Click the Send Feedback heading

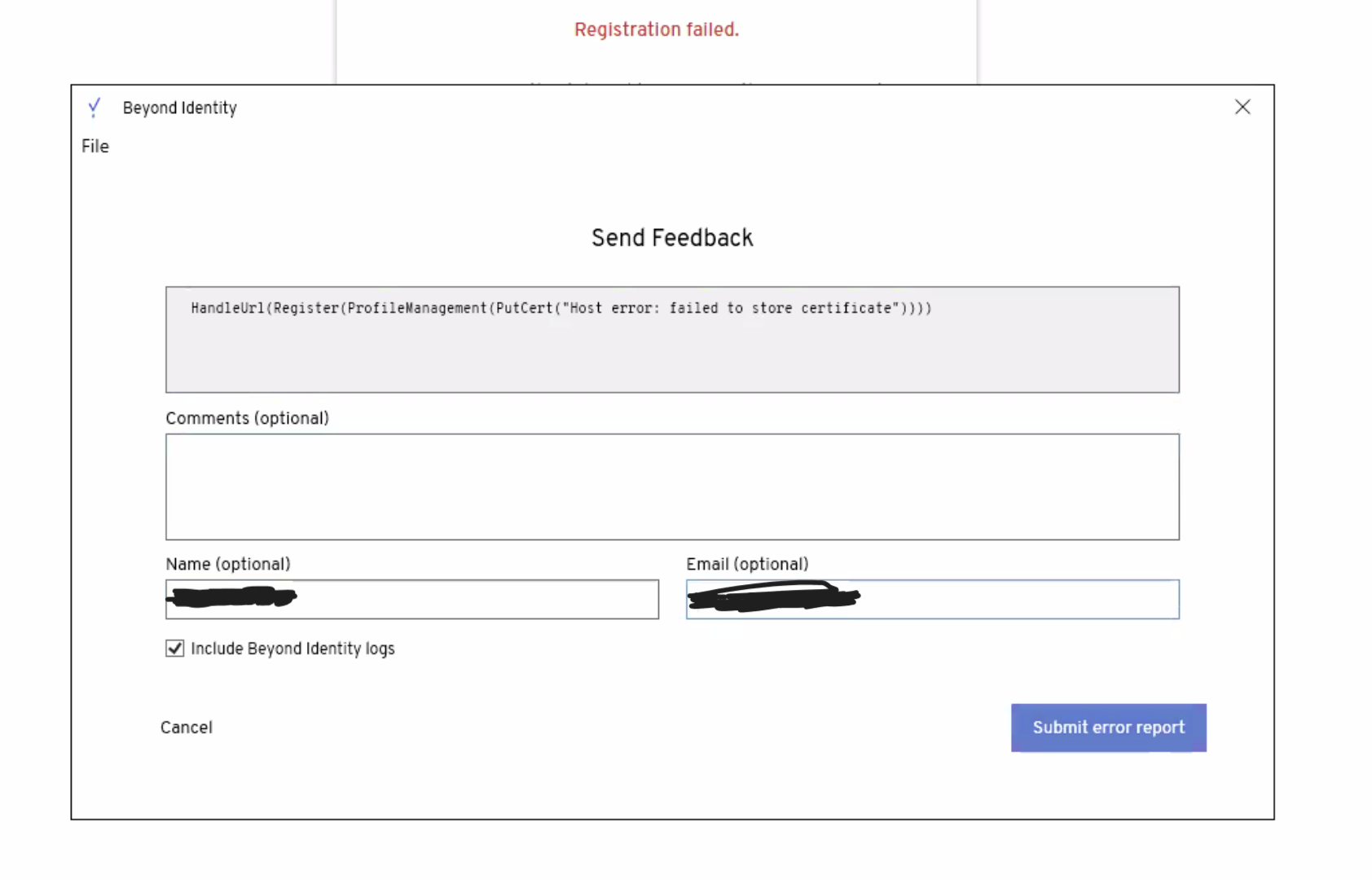pos(672,238)
